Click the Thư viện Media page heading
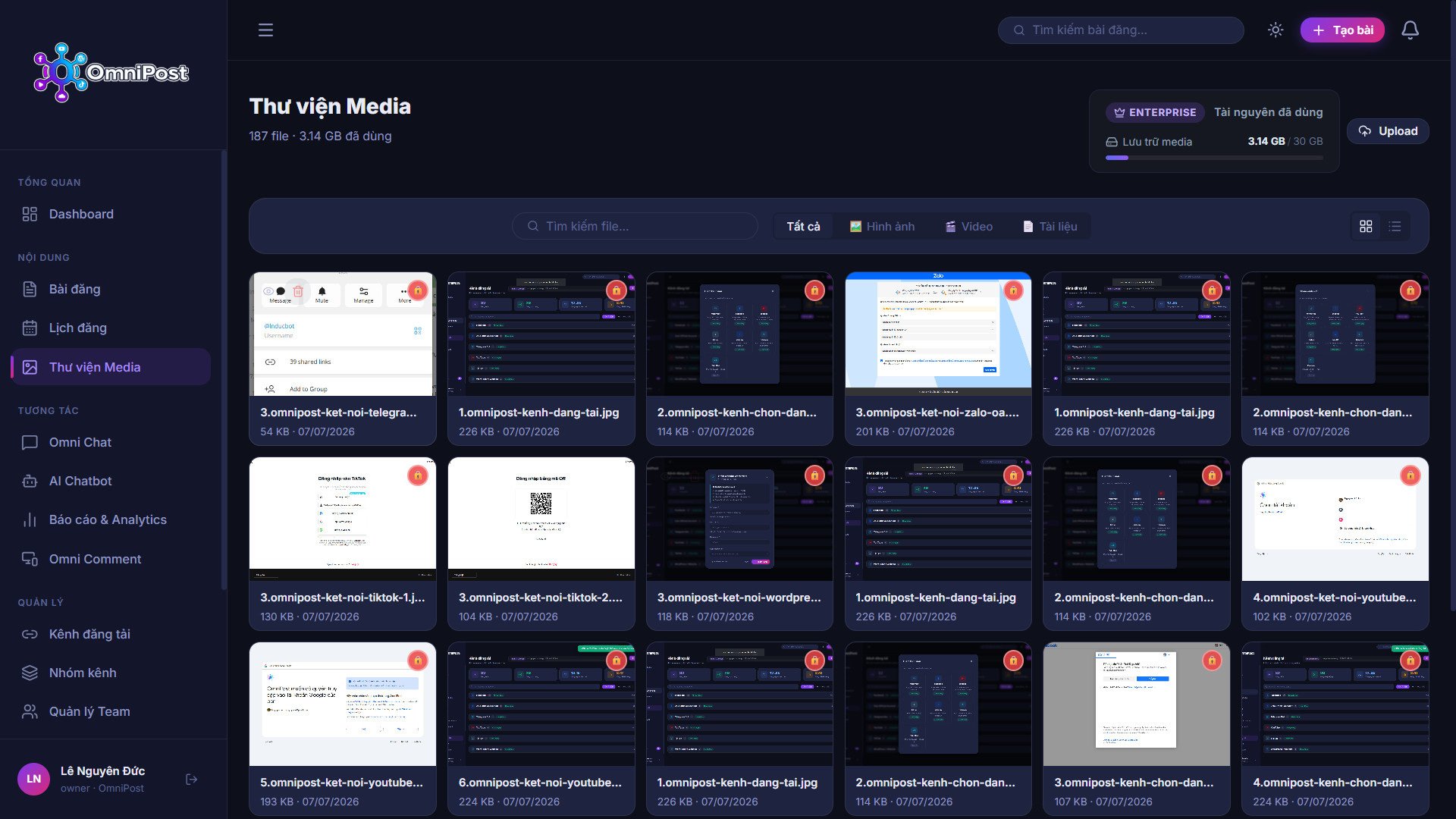The image size is (1456, 819). coord(330,106)
